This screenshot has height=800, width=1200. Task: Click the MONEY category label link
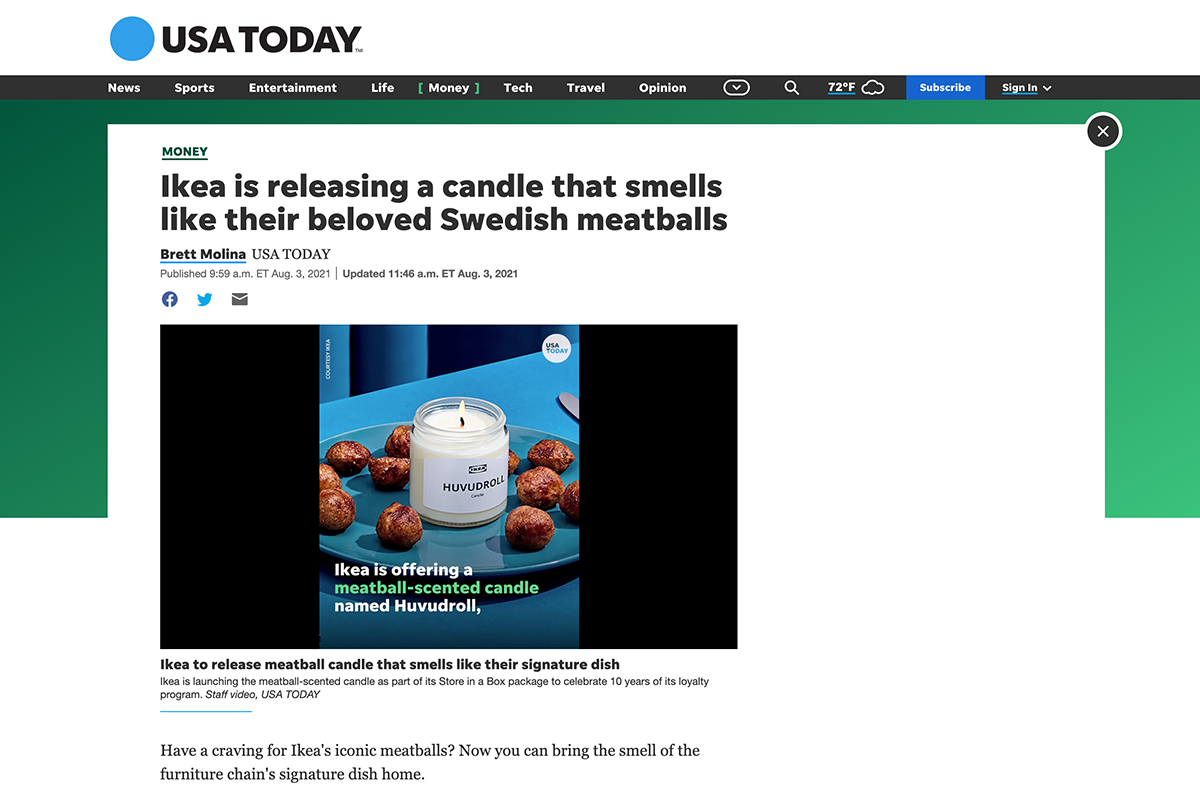[x=185, y=152]
